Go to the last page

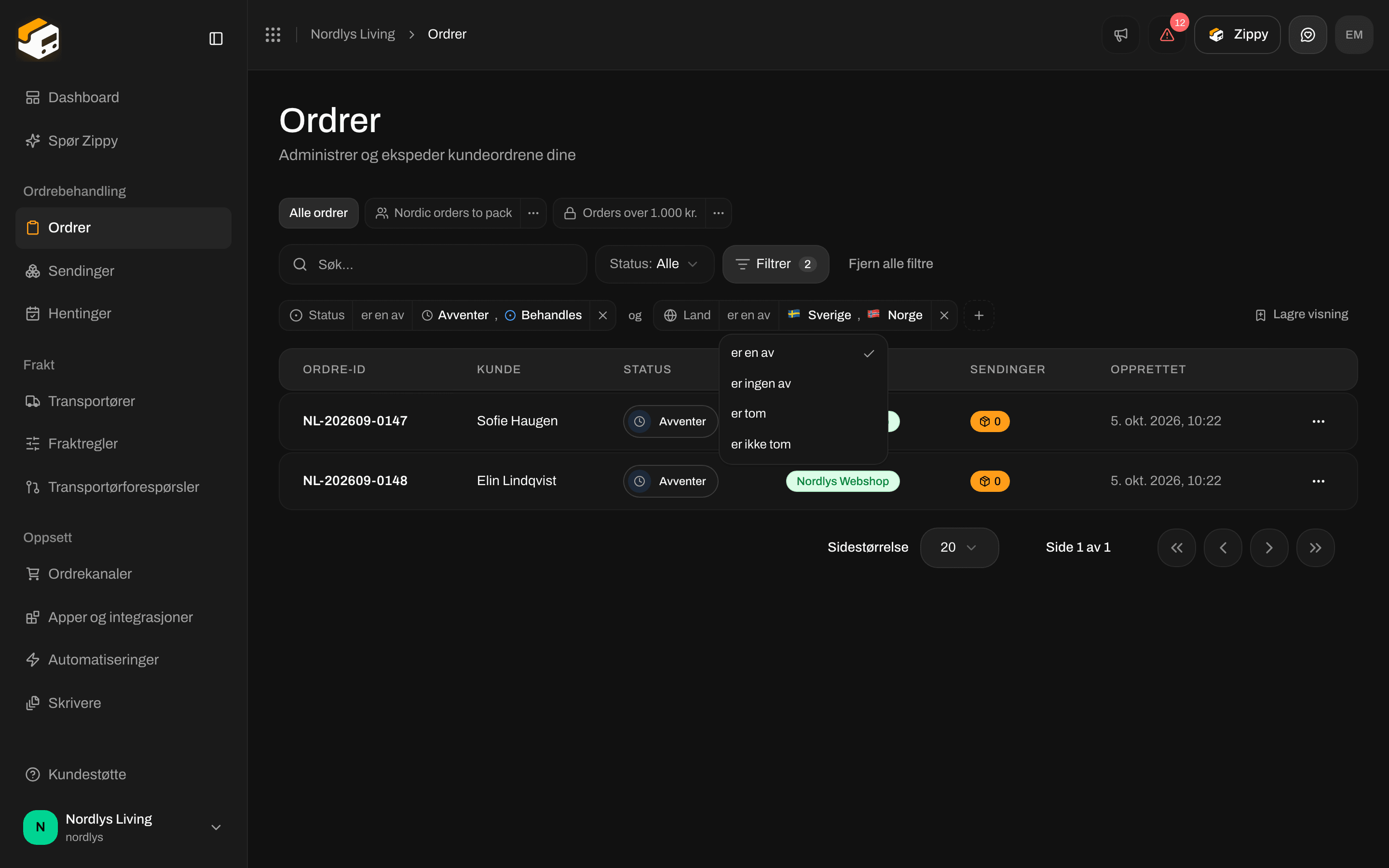(1316, 548)
